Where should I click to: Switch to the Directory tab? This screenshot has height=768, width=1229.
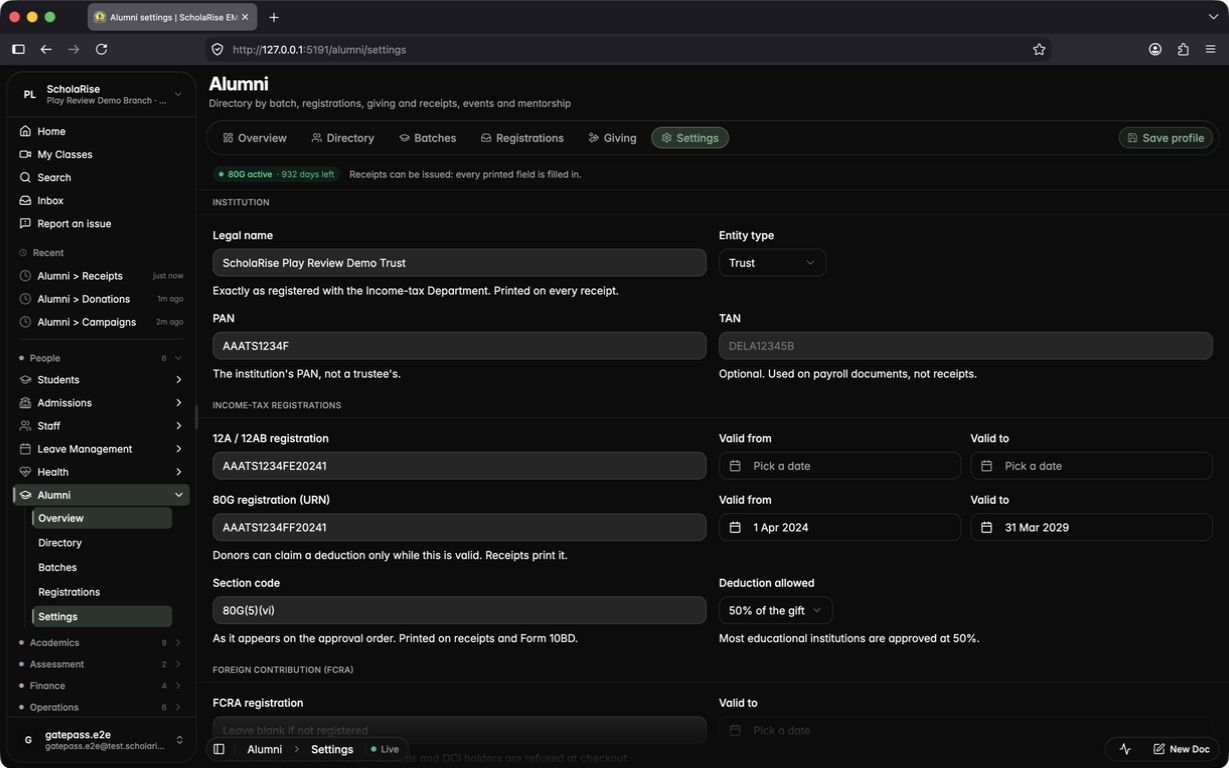[x=342, y=138]
